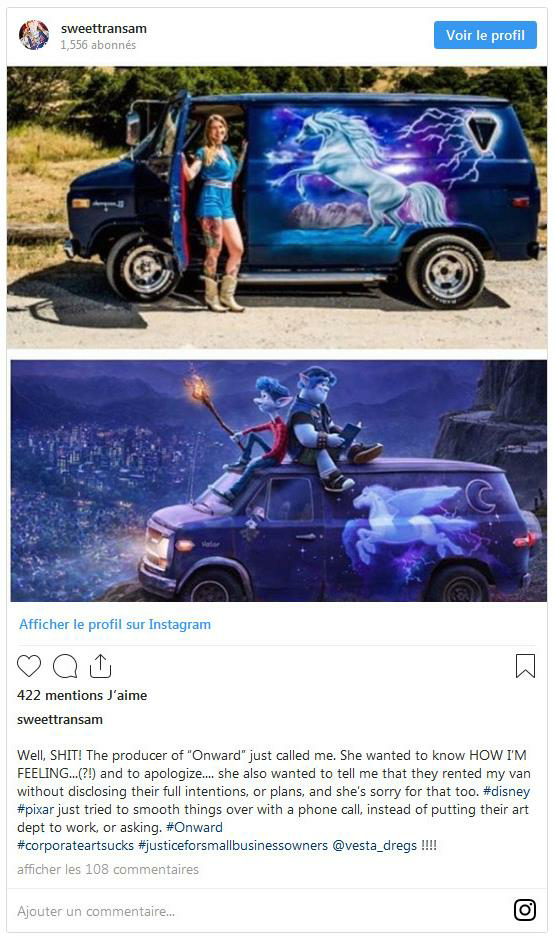The width and height of the screenshot is (555, 941).
Task: Open #justiceforsmallbusinessowners hashtag
Action: [233, 845]
